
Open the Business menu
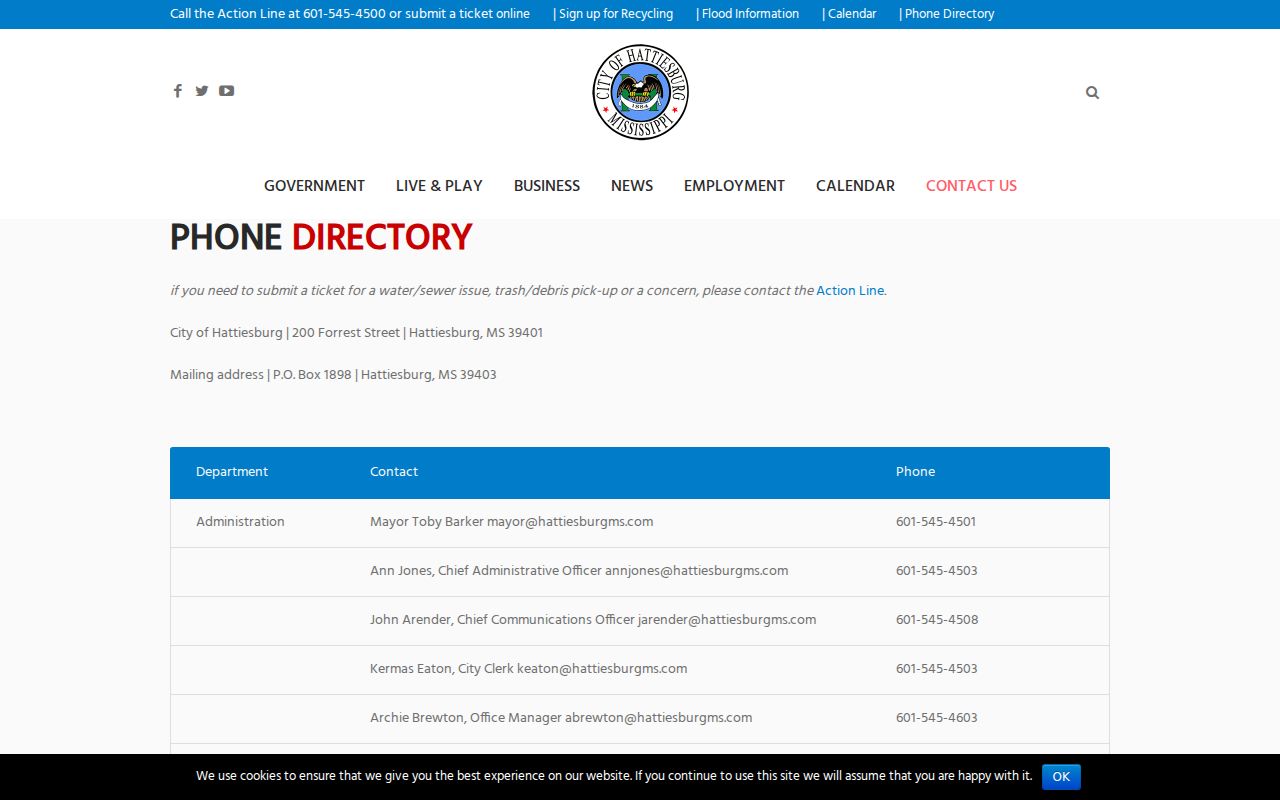pos(547,186)
